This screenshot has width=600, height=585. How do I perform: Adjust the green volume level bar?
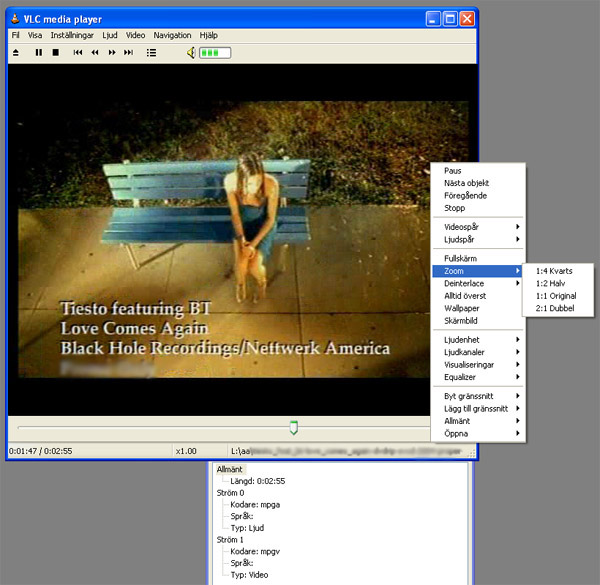[215, 53]
